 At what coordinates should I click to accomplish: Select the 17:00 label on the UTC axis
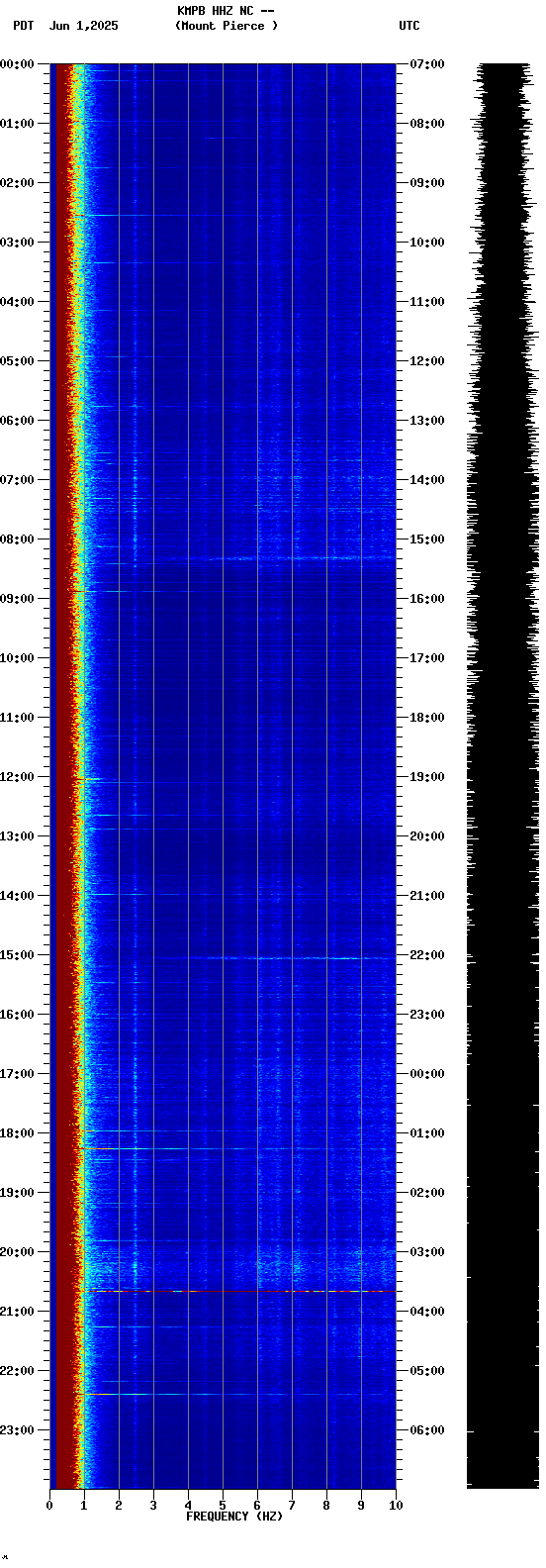427,658
